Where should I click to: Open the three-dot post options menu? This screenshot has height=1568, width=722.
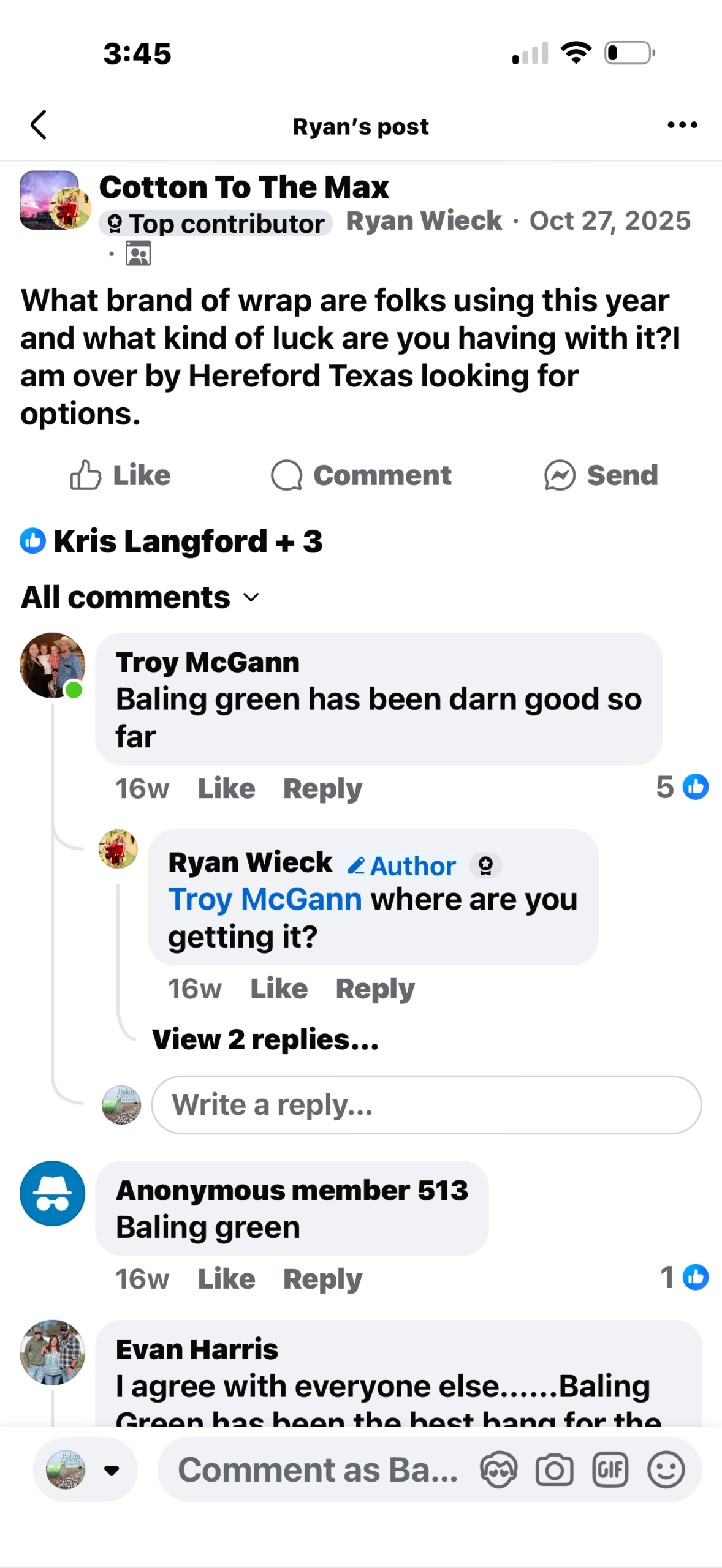pos(682,125)
